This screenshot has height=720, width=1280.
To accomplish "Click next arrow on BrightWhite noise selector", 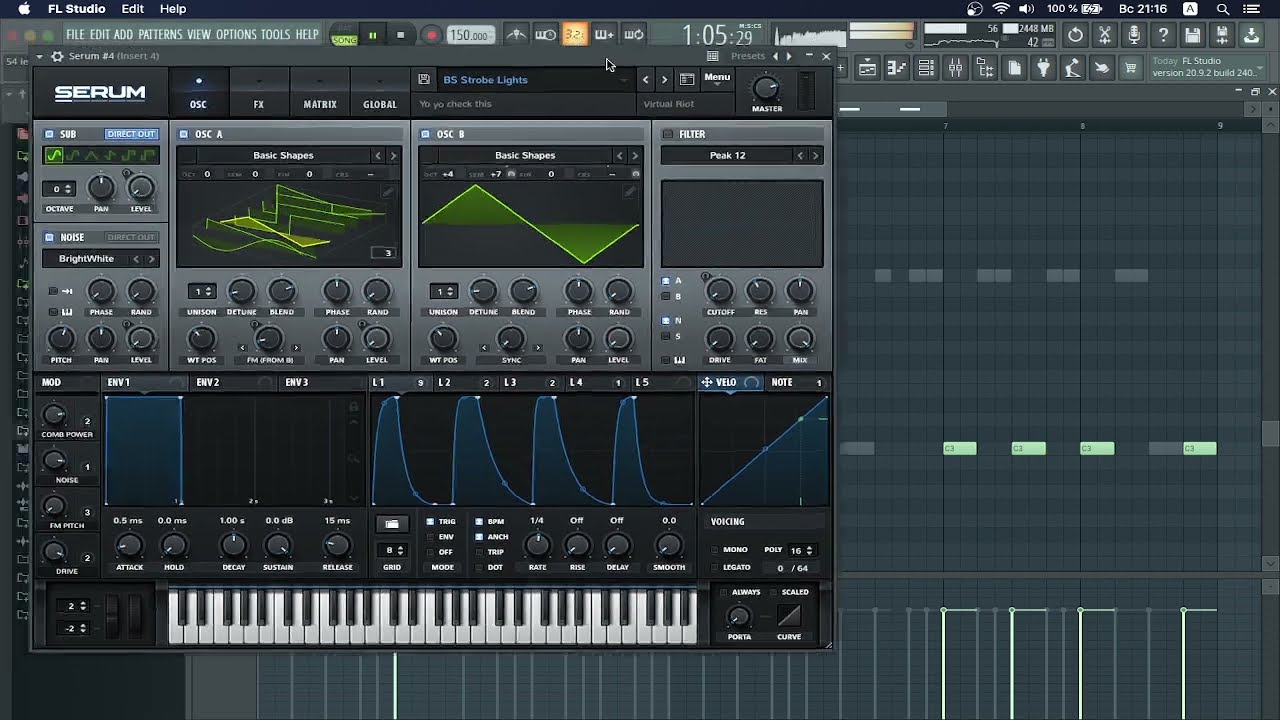I will [x=151, y=259].
